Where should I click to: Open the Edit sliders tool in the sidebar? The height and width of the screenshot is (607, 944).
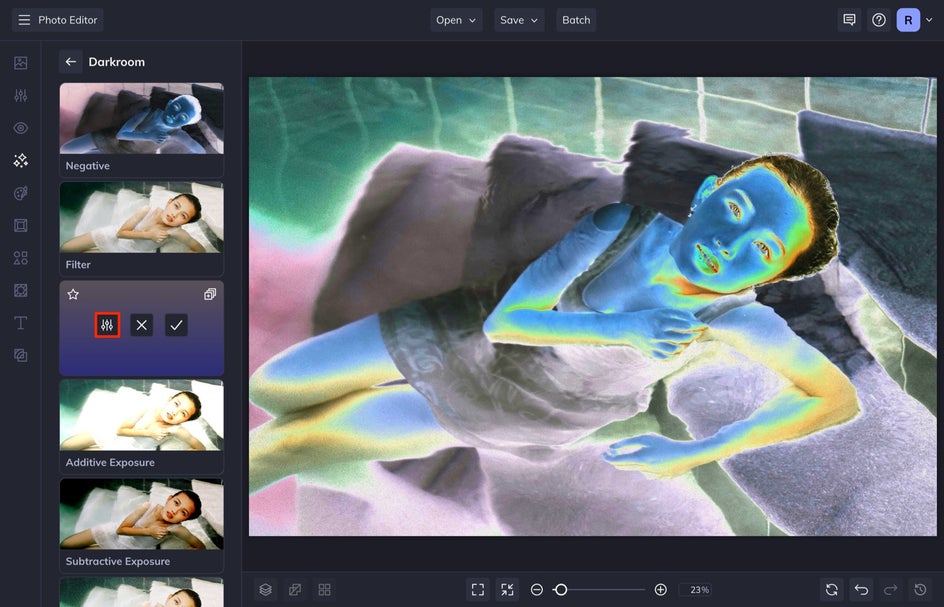pyautogui.click(x=20, y=95)
